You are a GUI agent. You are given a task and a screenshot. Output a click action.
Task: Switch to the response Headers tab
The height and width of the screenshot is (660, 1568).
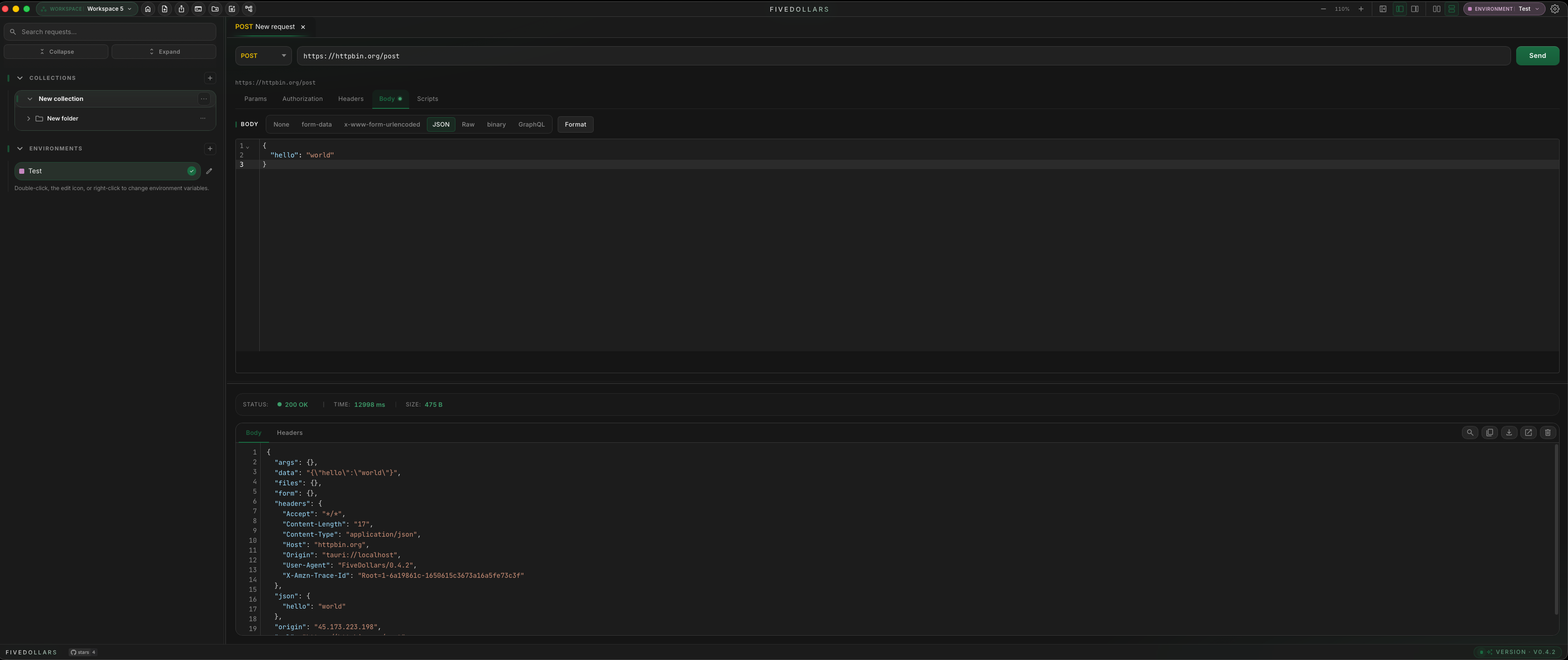click(290, 433)
